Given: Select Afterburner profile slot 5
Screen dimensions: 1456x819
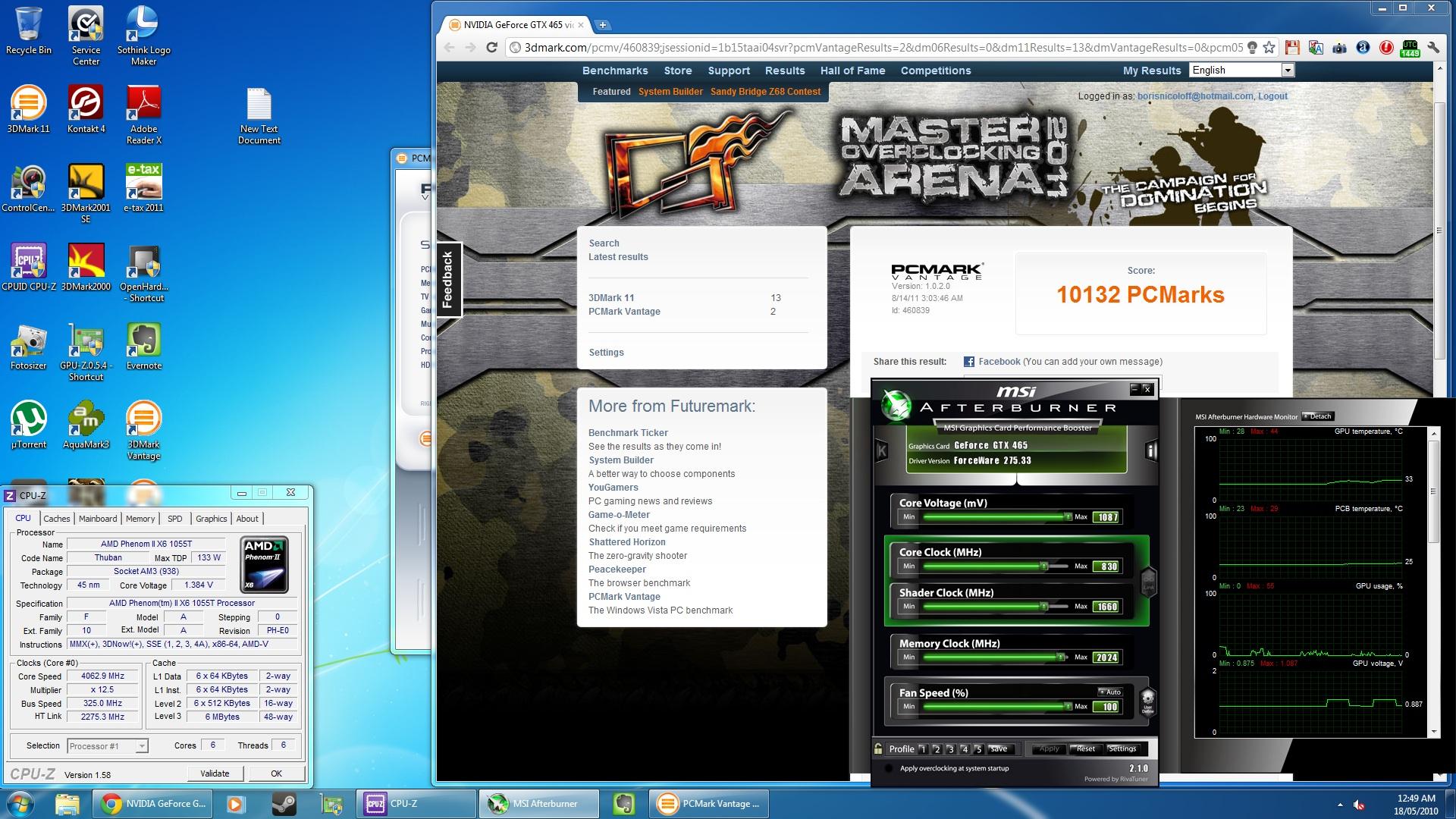Looking at the screenshot, I should point(978,749).
